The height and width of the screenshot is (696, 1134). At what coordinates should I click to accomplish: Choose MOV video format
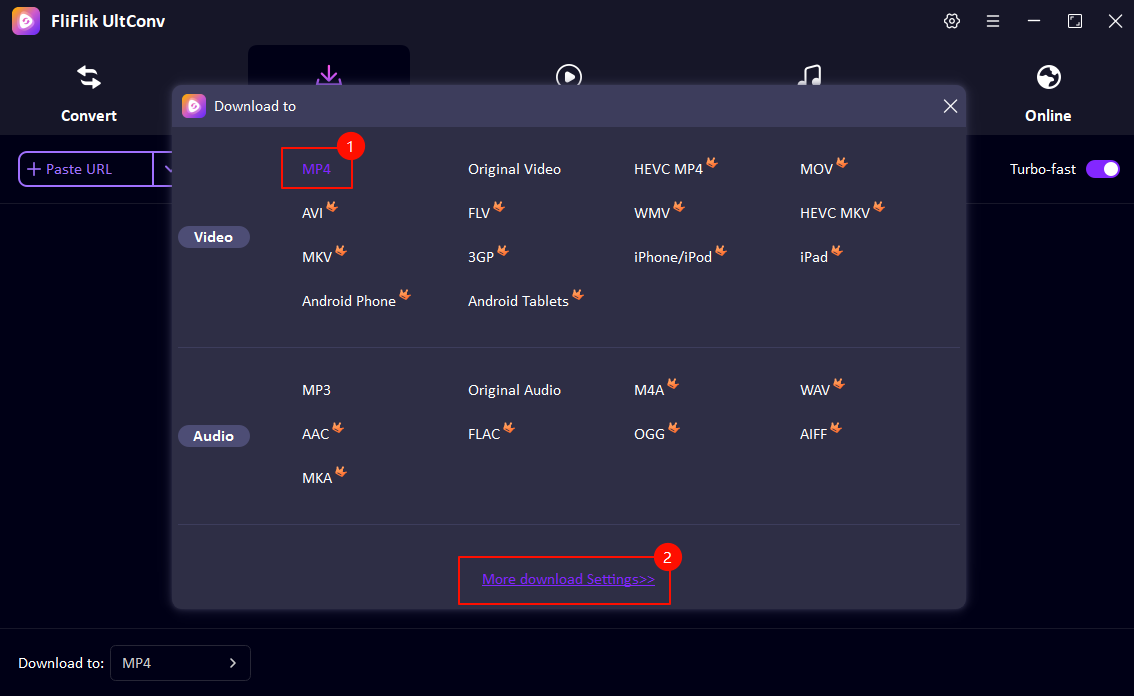tap(817, 169)
